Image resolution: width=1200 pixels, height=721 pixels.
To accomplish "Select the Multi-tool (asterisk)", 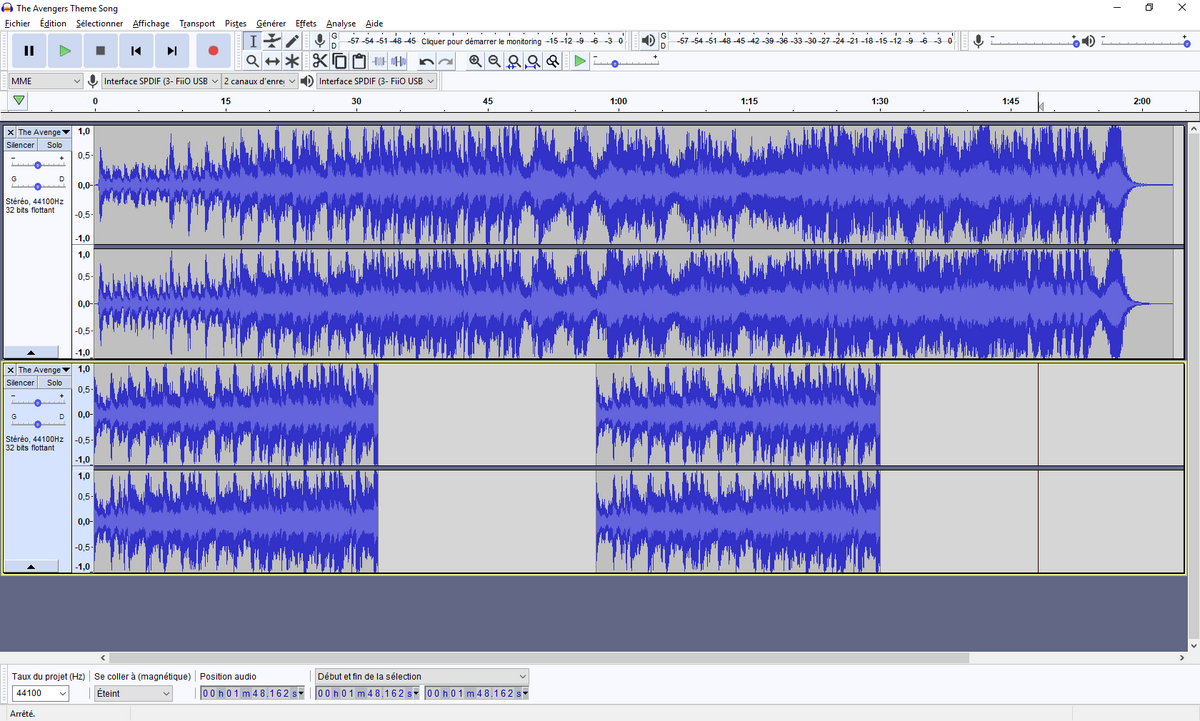I will click(x=292, y=61).
